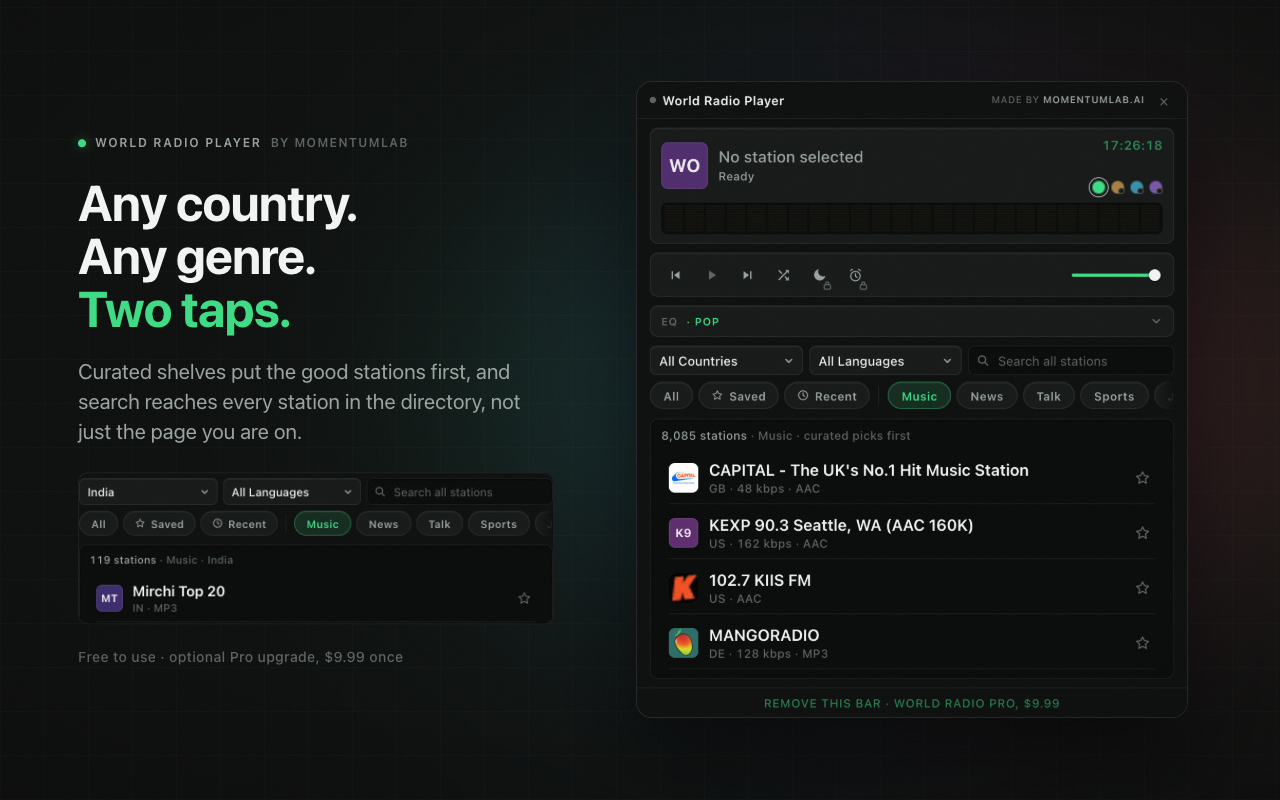
Task: Select the orange theme color dot
Action: pos(1118,187)
